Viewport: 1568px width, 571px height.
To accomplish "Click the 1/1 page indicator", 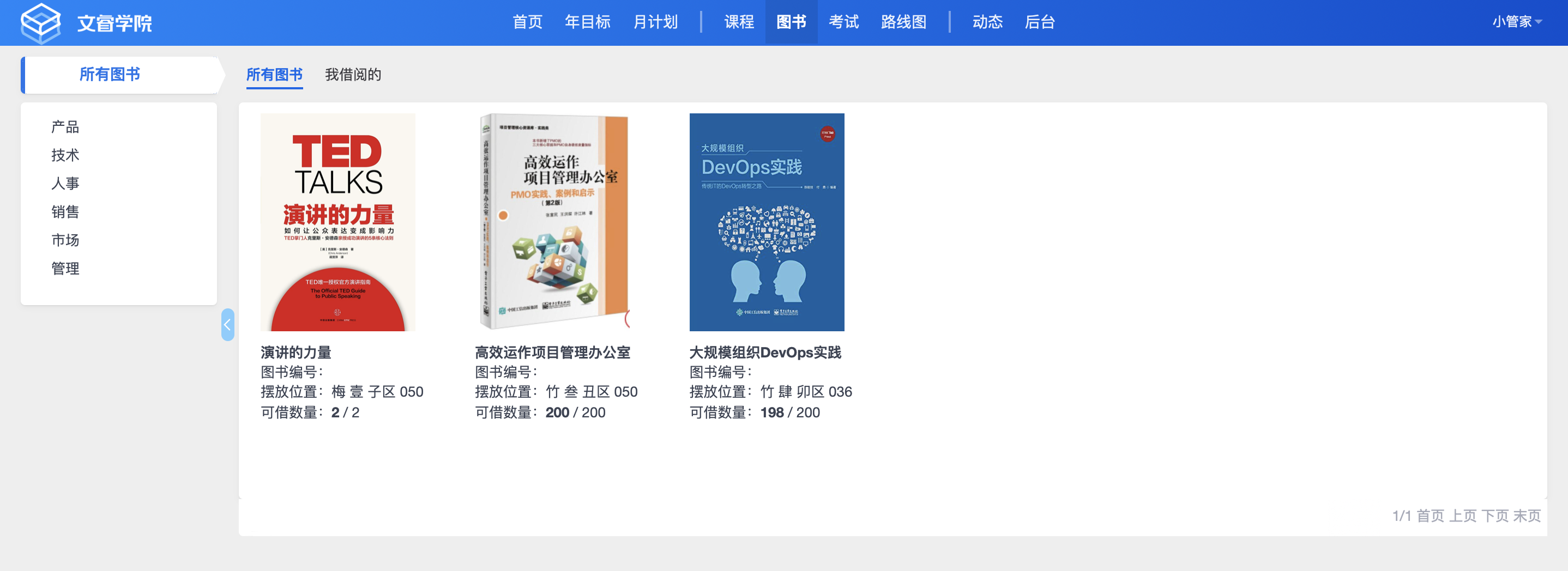I will (x=1402, y=515).
